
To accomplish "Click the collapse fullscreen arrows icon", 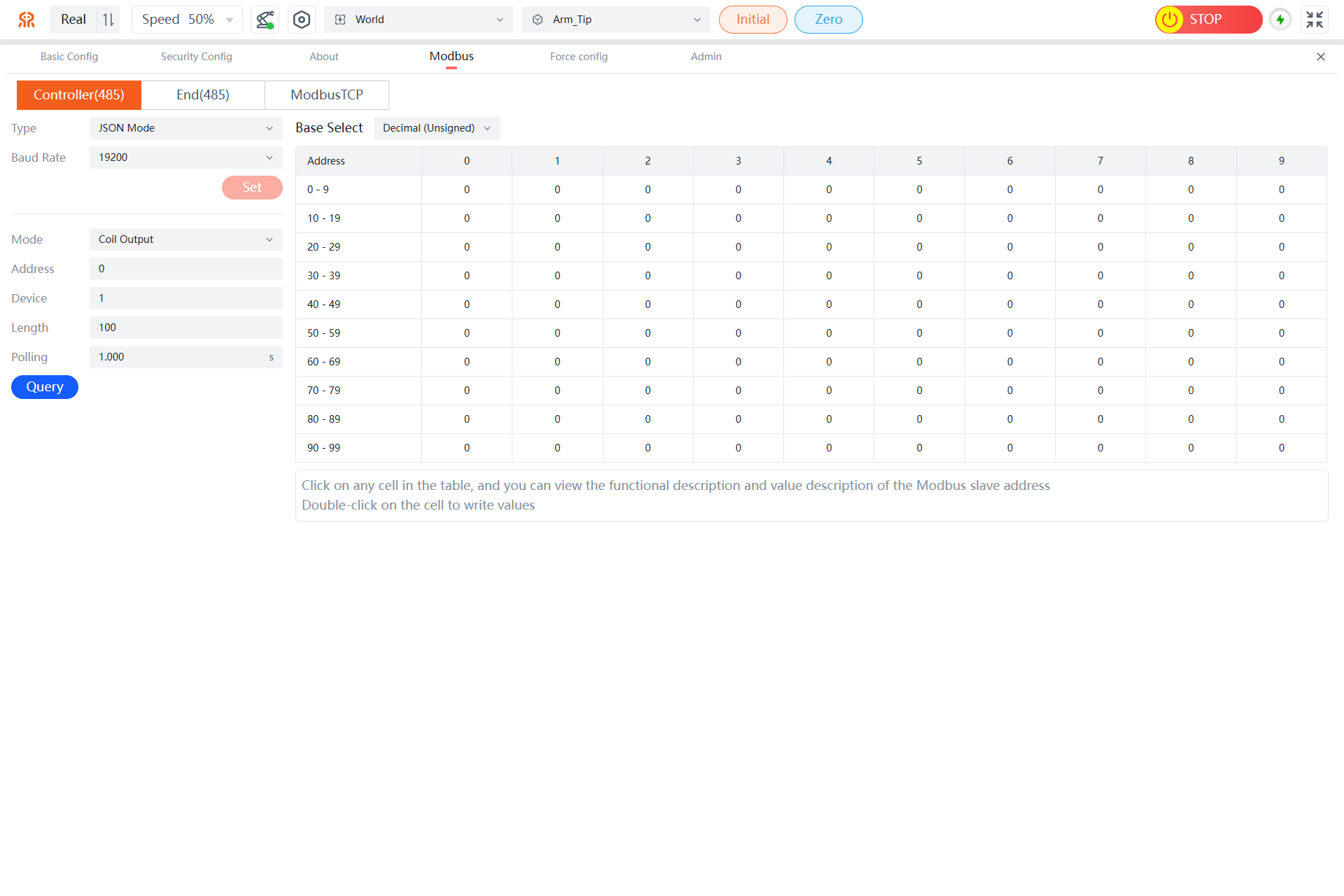I will (1314, 20).
